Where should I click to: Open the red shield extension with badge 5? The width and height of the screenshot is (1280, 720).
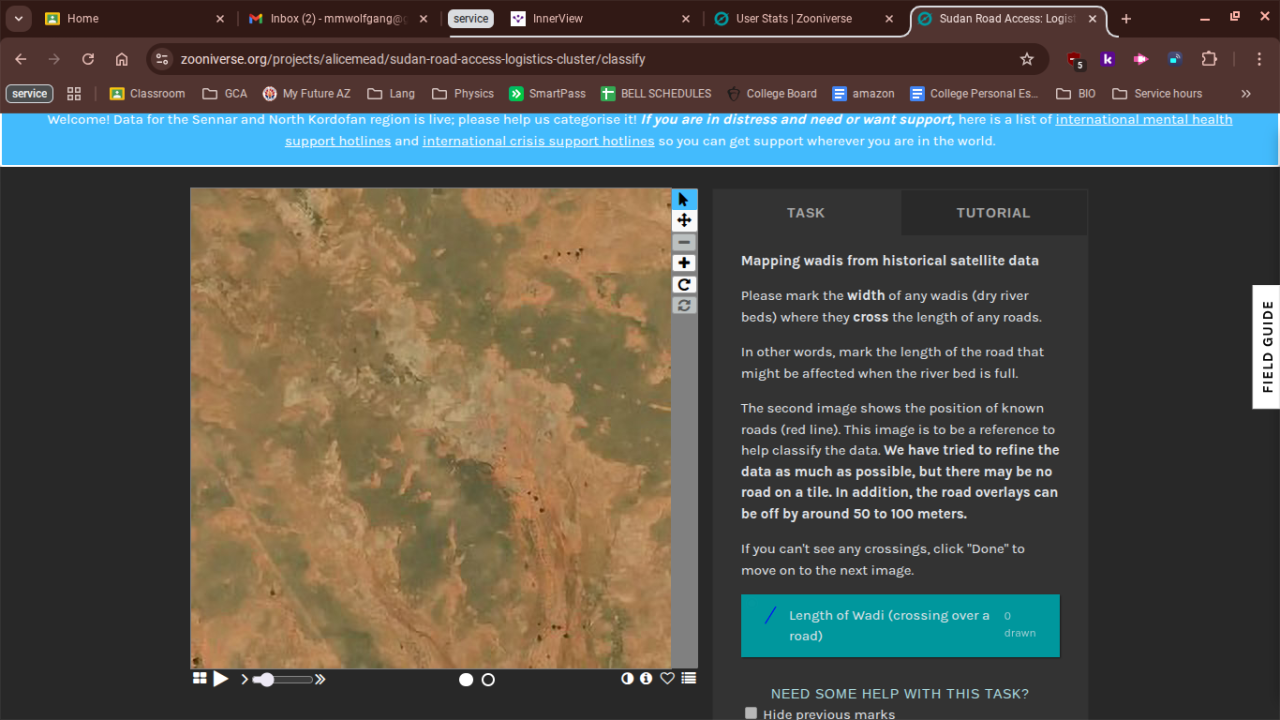click(x=1075, y=60)
